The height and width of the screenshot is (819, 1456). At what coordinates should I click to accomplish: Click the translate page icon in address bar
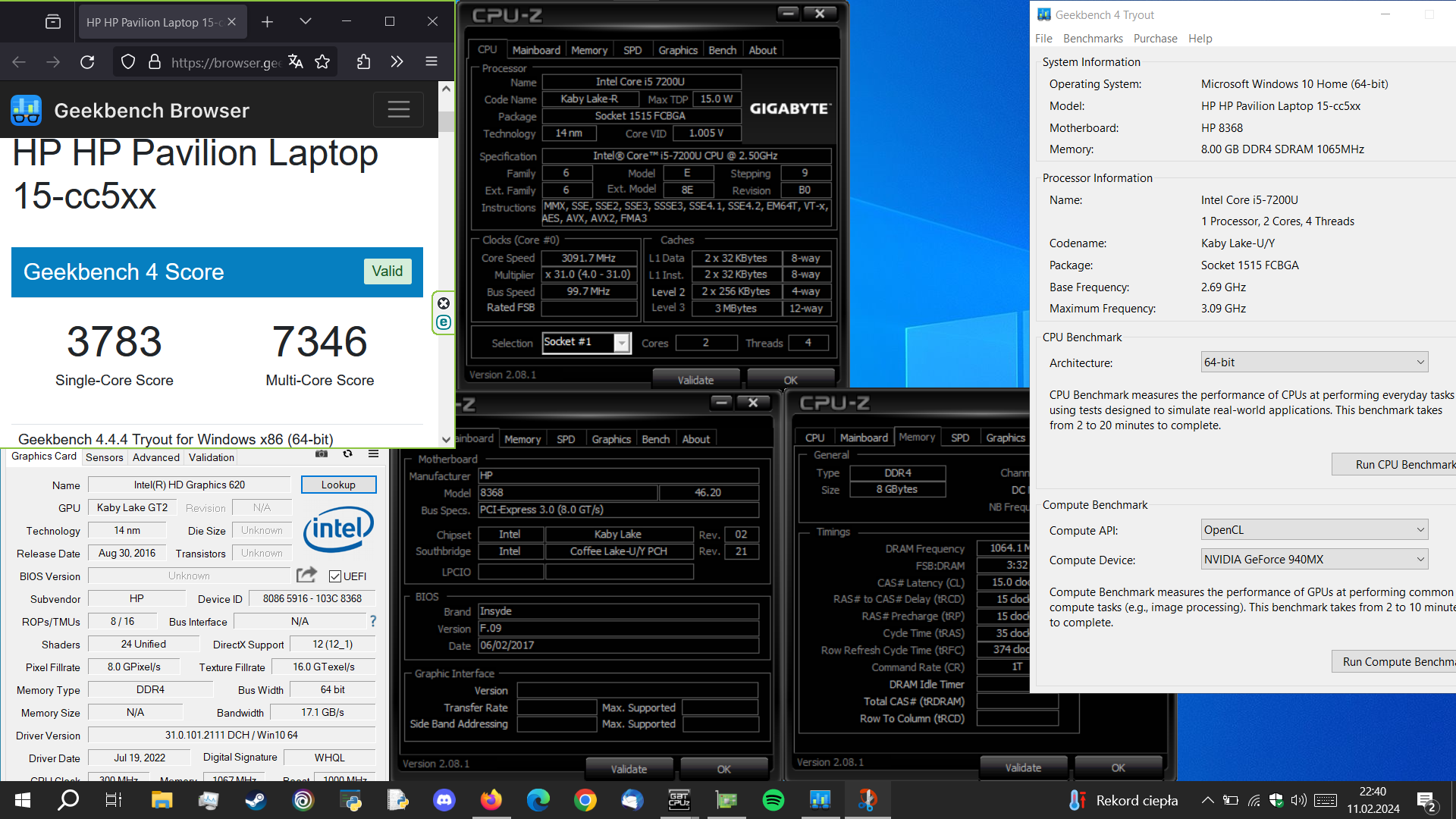pyautogui.click(x=296, y=62)
